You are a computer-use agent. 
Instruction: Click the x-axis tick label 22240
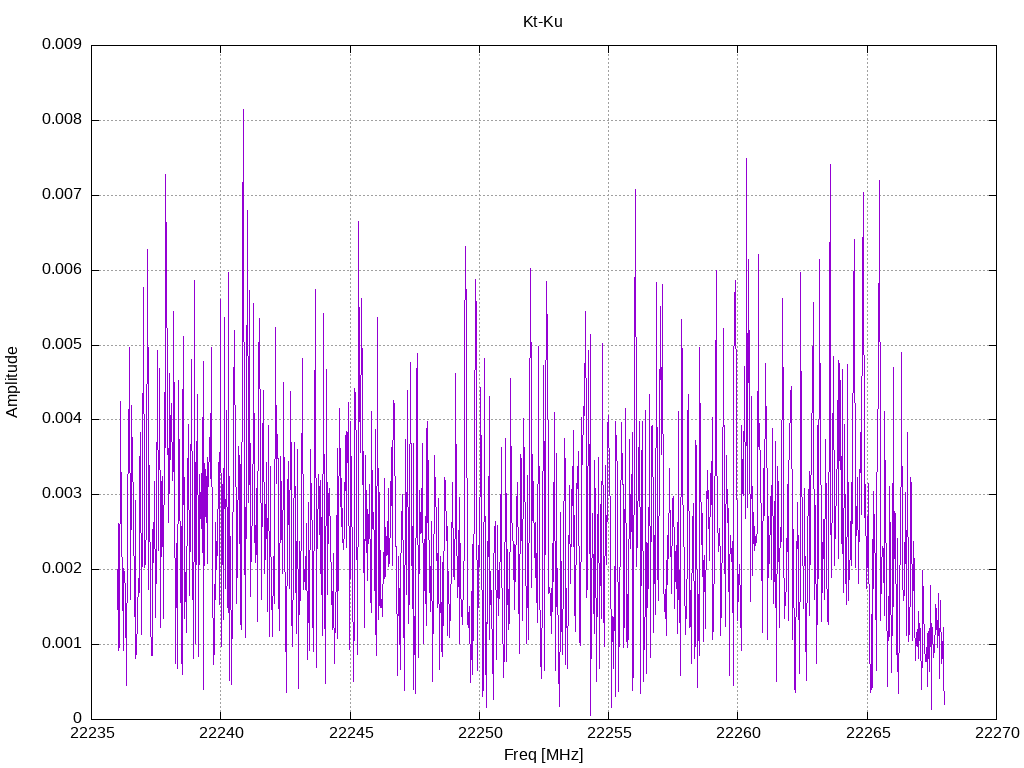(221, 733)
